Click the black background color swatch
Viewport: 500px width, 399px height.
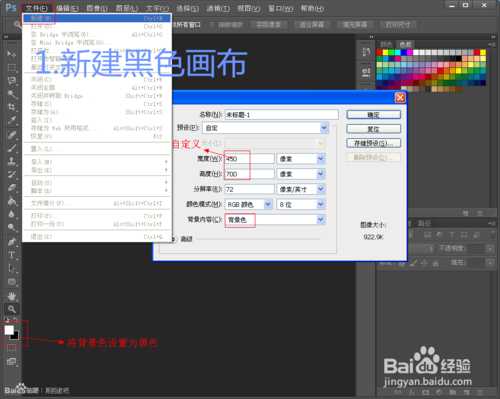pyautogui.click(x=15, y=336)
